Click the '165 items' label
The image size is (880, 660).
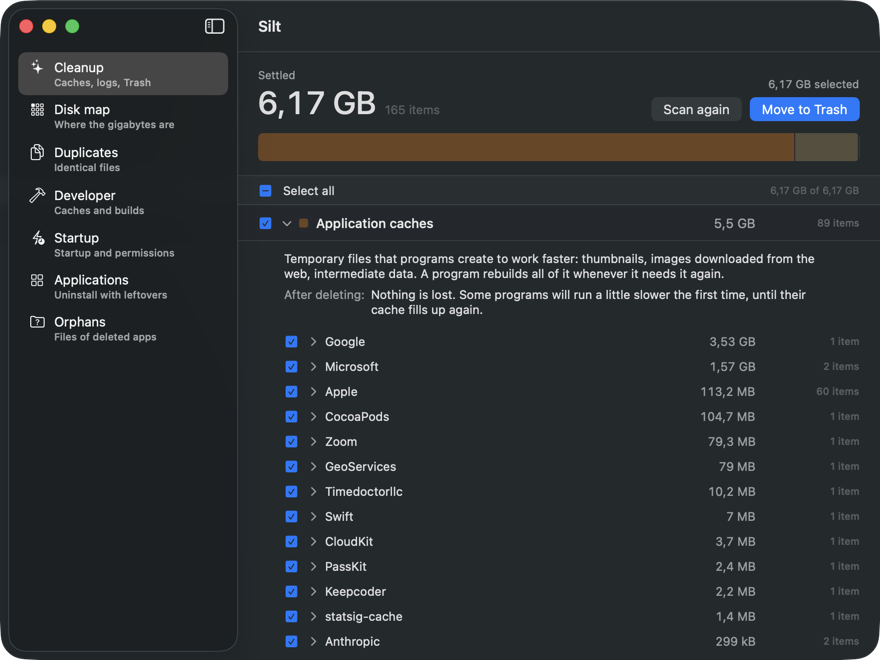pyautogui.click(x=412, y=110)
